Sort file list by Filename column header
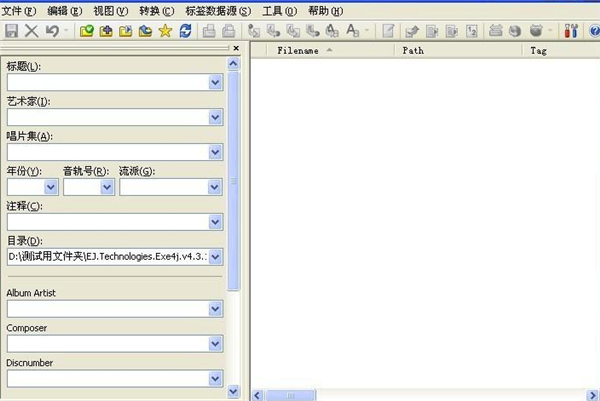600x401 pixels. coord(298,49)
